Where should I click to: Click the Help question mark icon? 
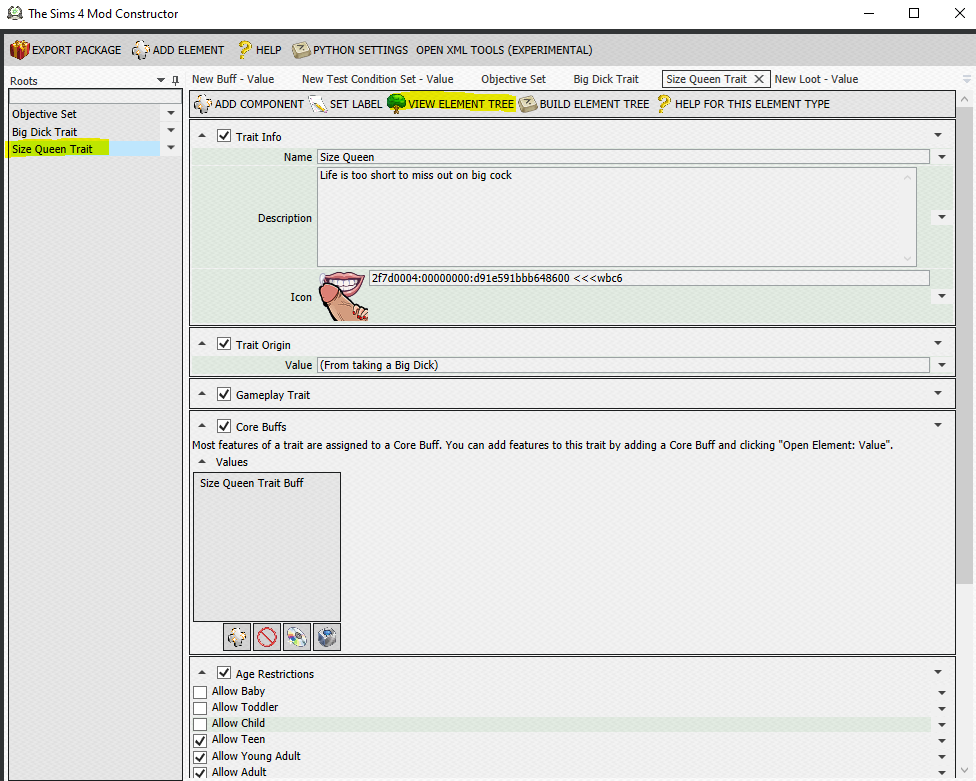(245, 50)
